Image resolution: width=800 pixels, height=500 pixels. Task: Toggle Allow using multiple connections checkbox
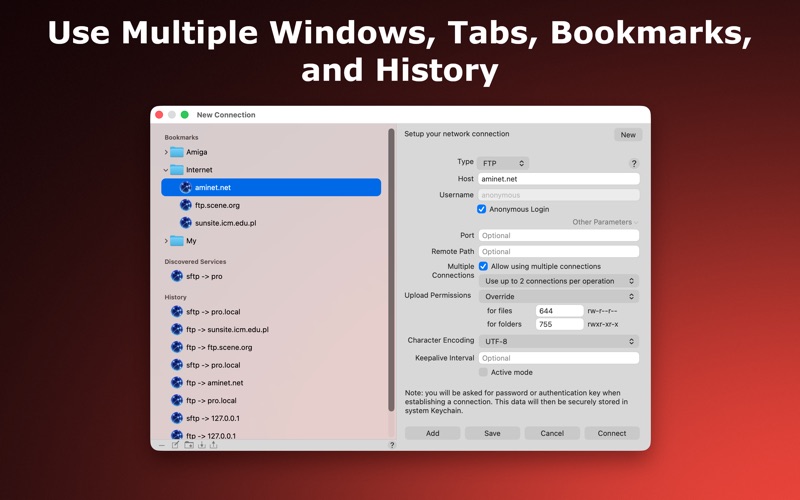click(483, 266)
